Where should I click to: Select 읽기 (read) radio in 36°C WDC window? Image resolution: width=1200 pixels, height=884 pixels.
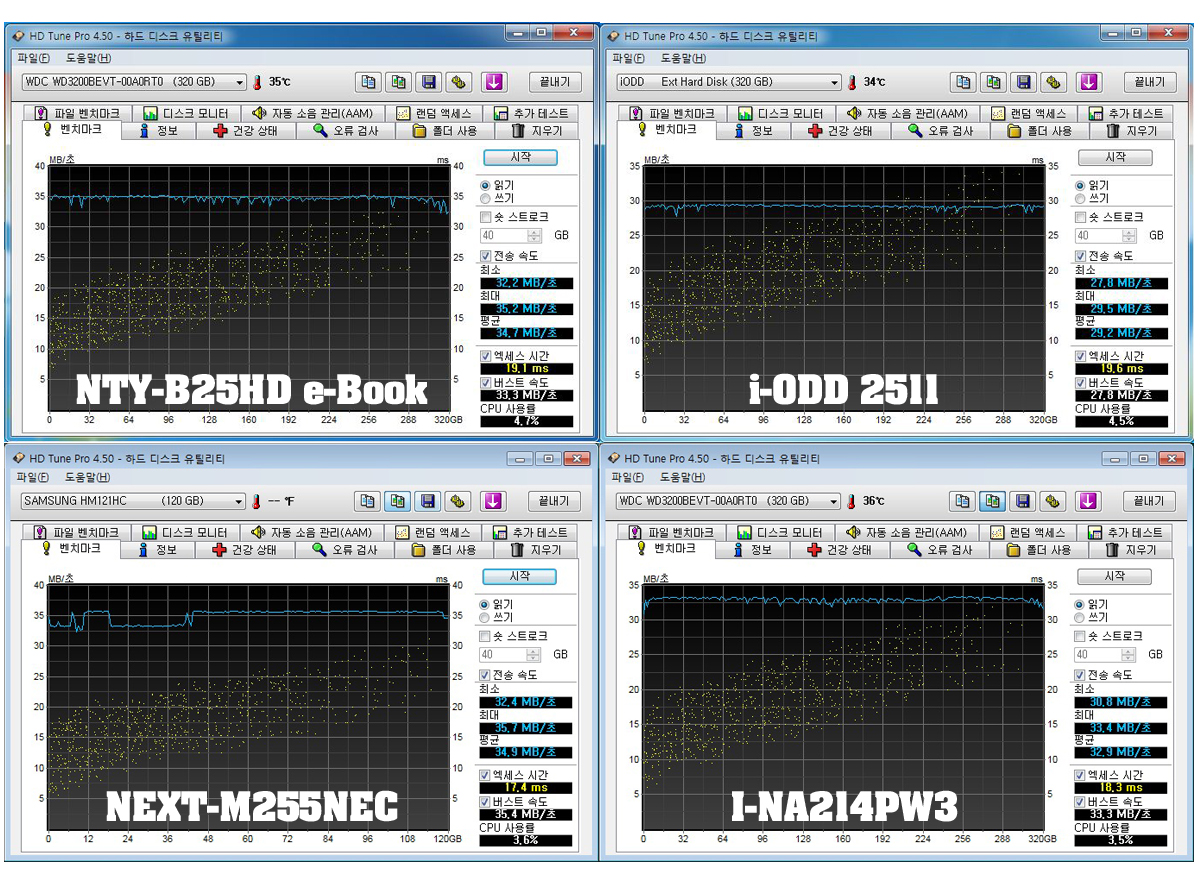tap(1079, 605)
